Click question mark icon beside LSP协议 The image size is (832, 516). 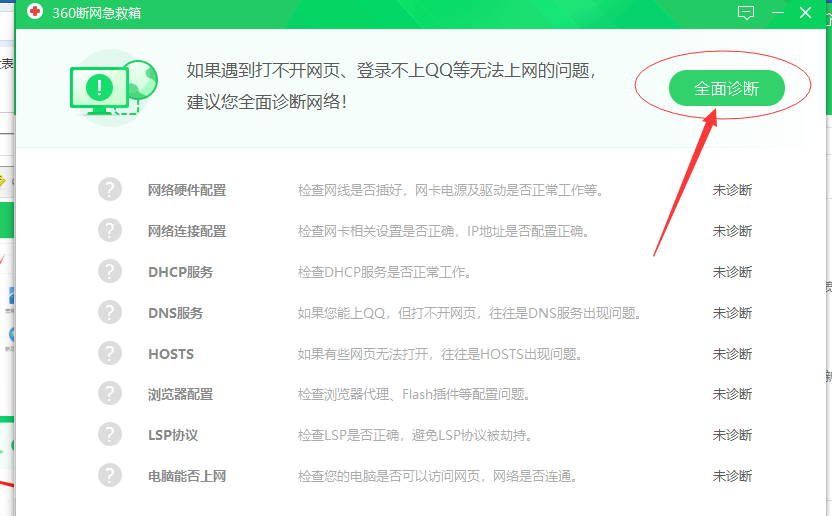pos(110,434)
